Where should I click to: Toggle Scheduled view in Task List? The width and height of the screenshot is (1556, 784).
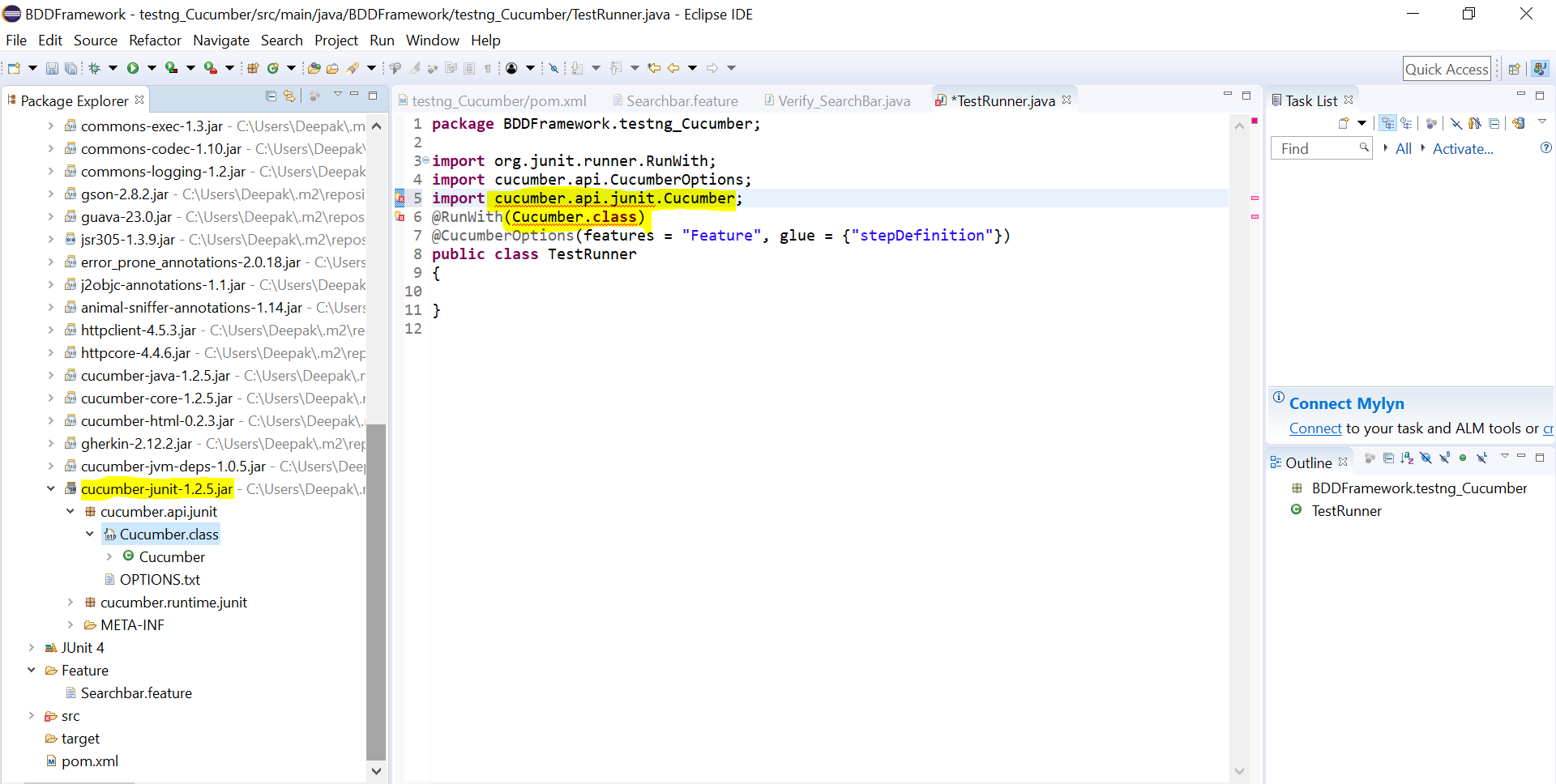[x=1407, y=123]
